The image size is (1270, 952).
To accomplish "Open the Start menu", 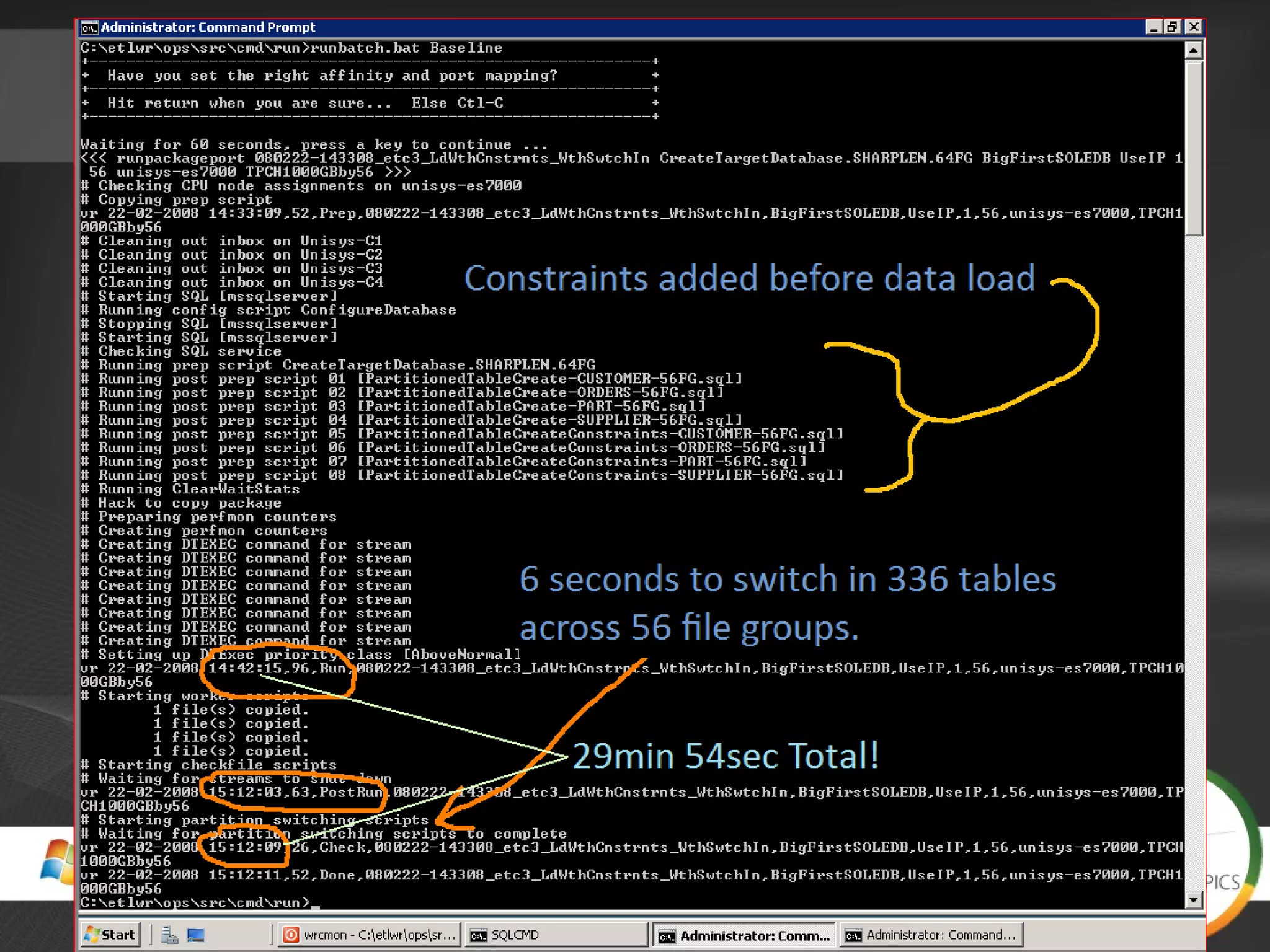I will pyautogui.click(x=111, y=934).
